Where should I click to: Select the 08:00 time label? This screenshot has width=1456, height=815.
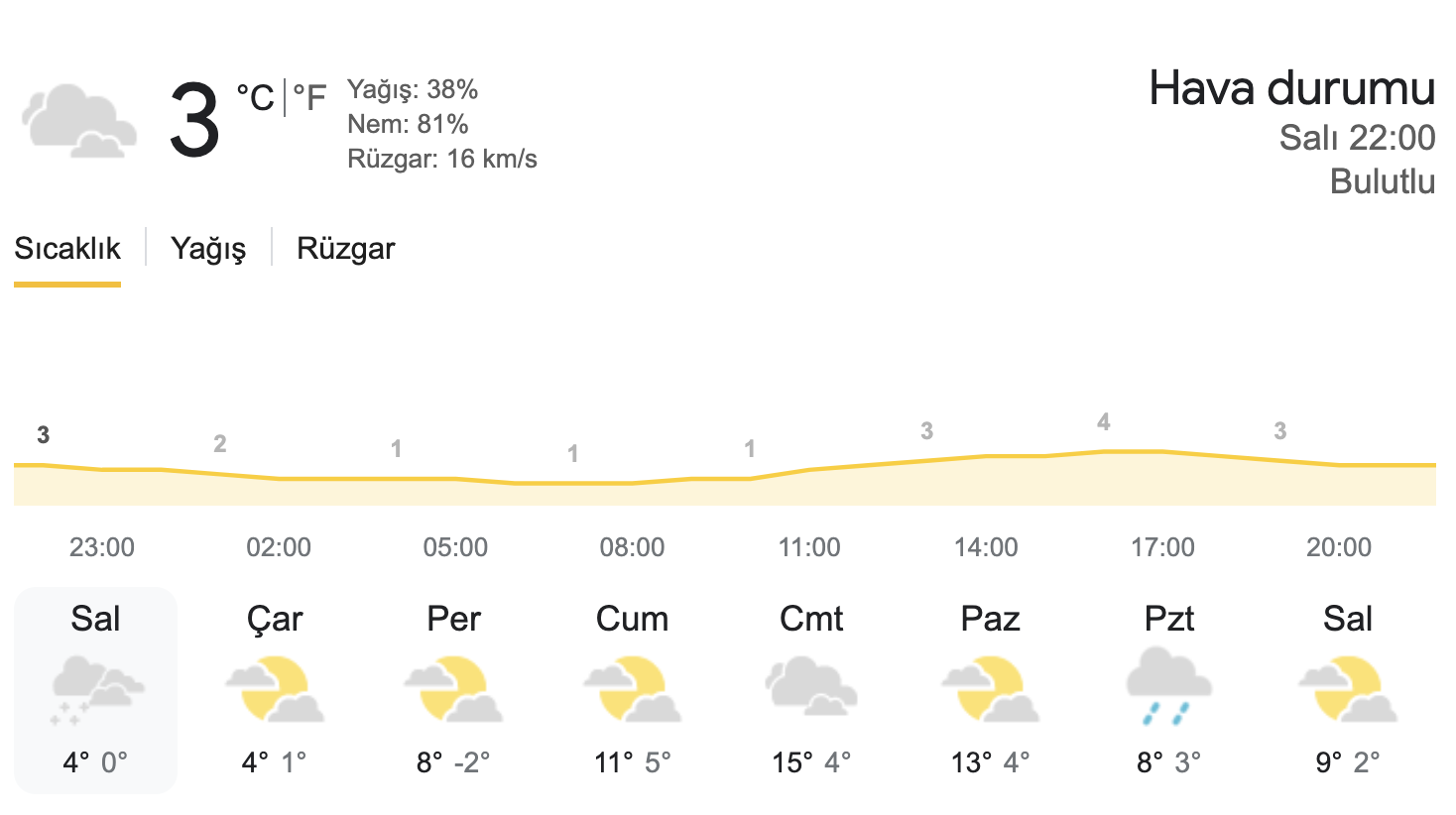(632, 547)
